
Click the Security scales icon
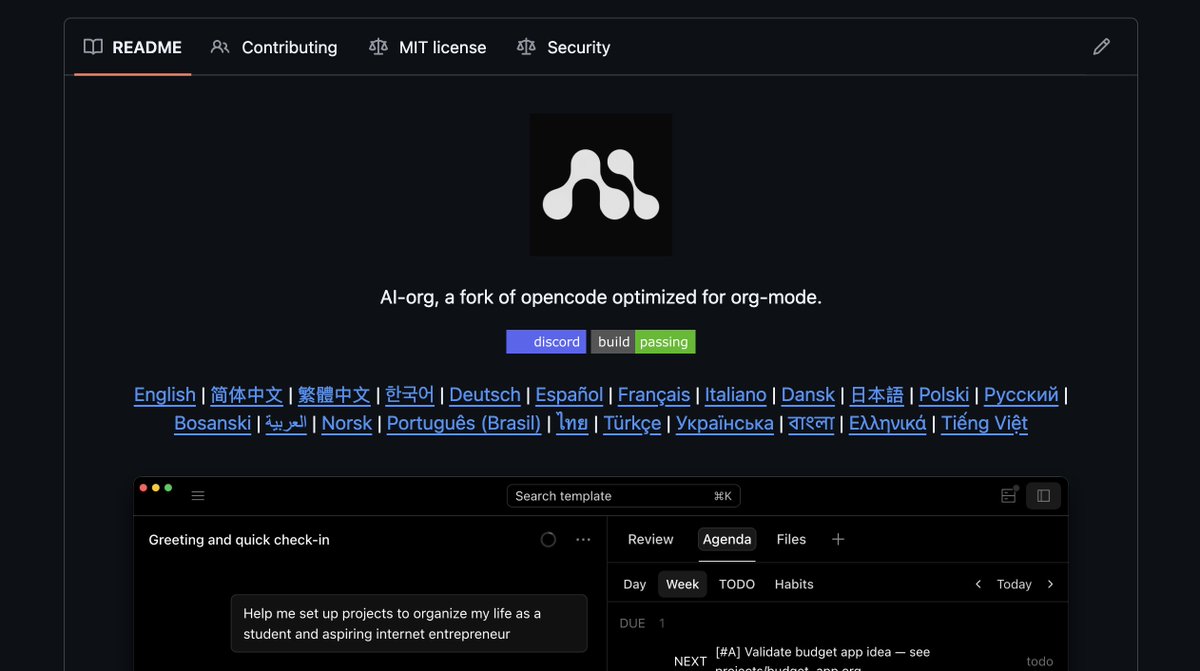(526, 47)
